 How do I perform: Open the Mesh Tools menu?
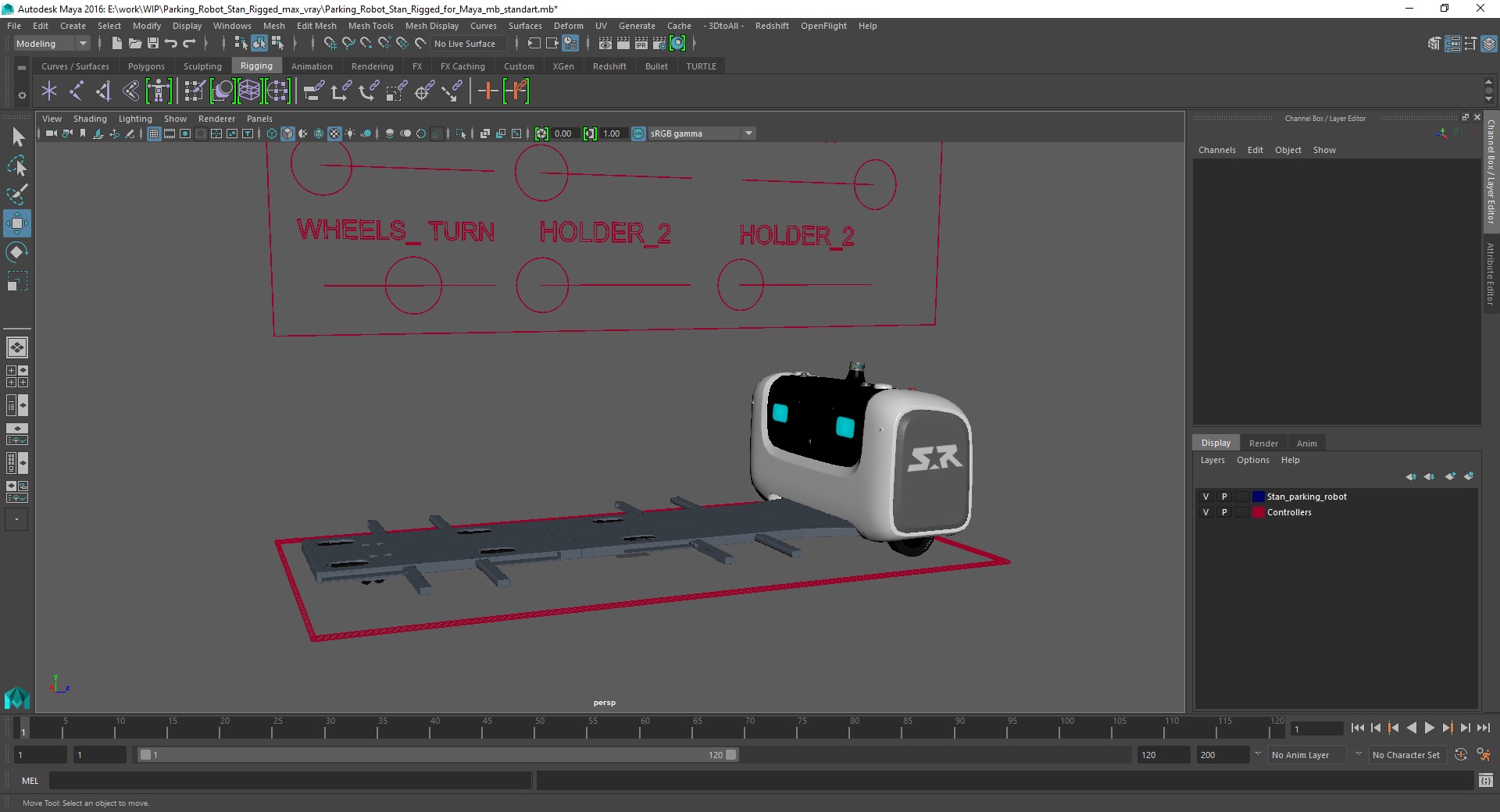[370, 26]
